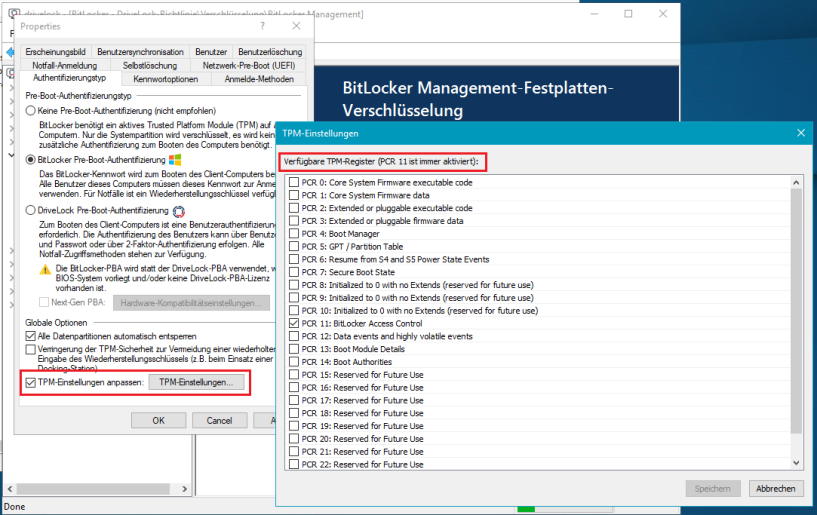
Task: Click the main window horizontal scrollbar thumb
Action: click(93, 489)
